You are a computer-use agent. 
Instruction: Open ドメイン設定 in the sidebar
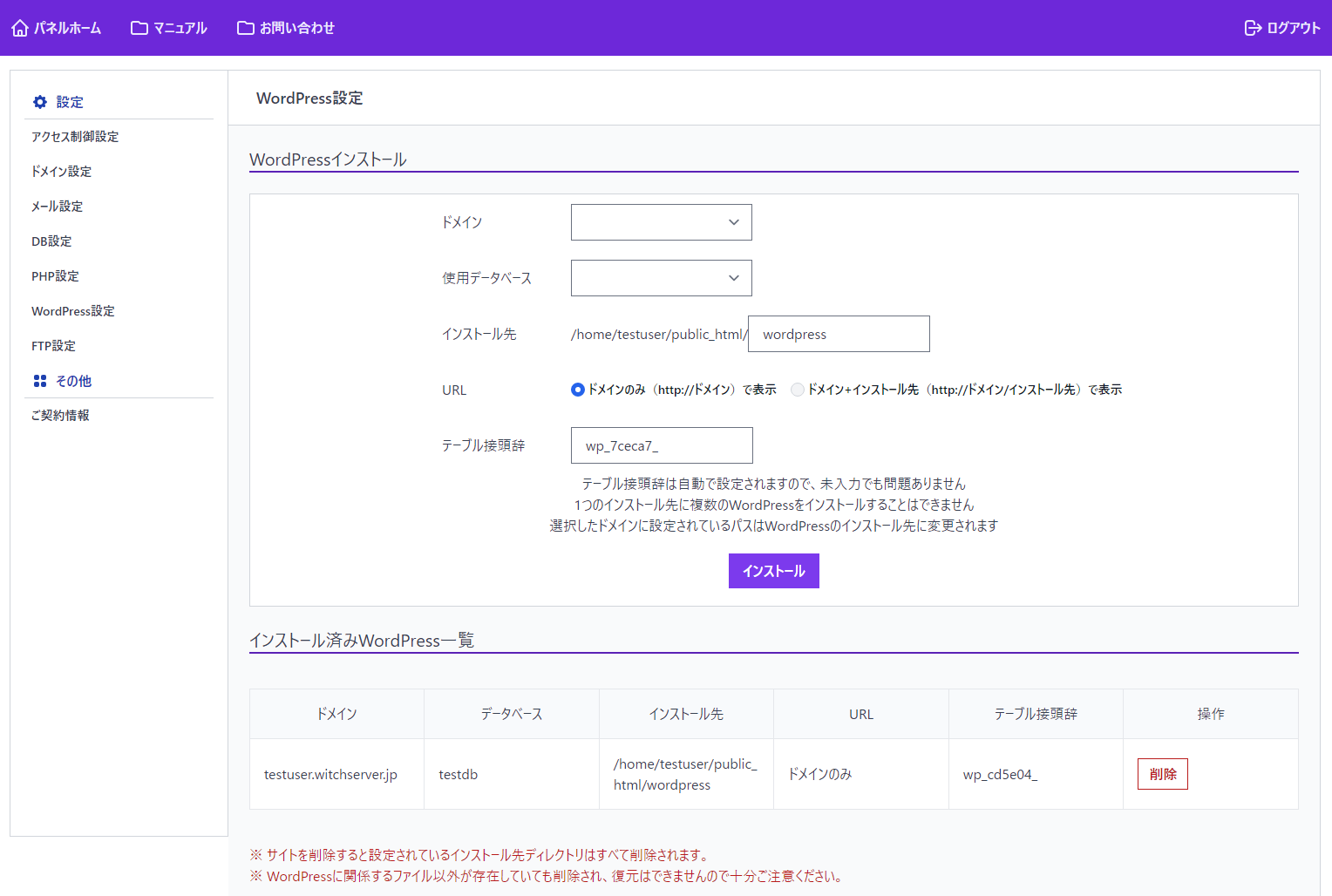coord(61,172)
